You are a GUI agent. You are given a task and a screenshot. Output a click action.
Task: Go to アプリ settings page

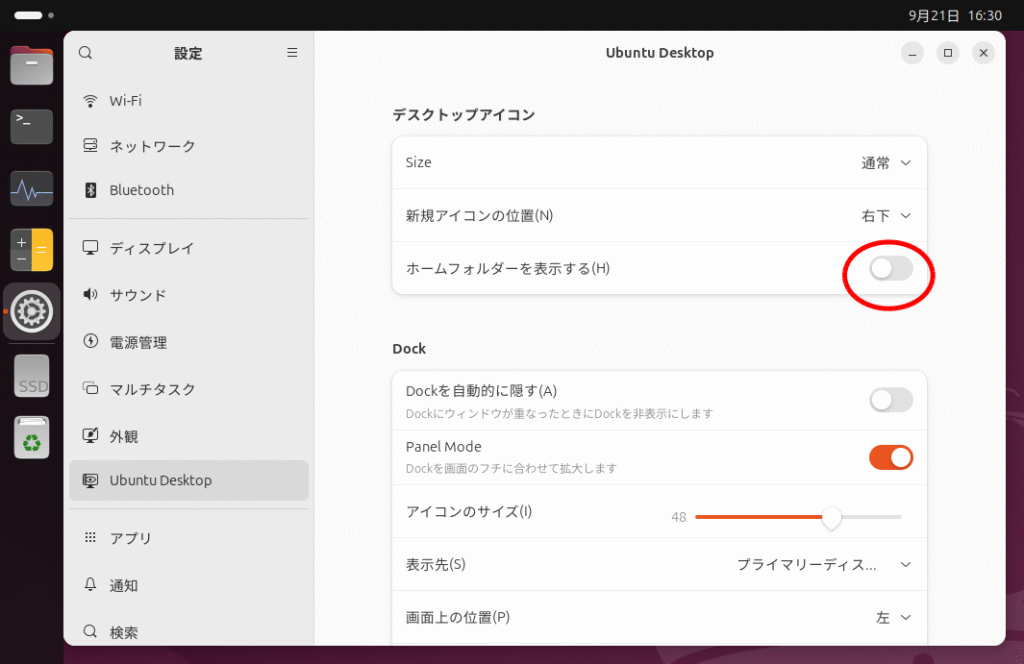[189, 537]
